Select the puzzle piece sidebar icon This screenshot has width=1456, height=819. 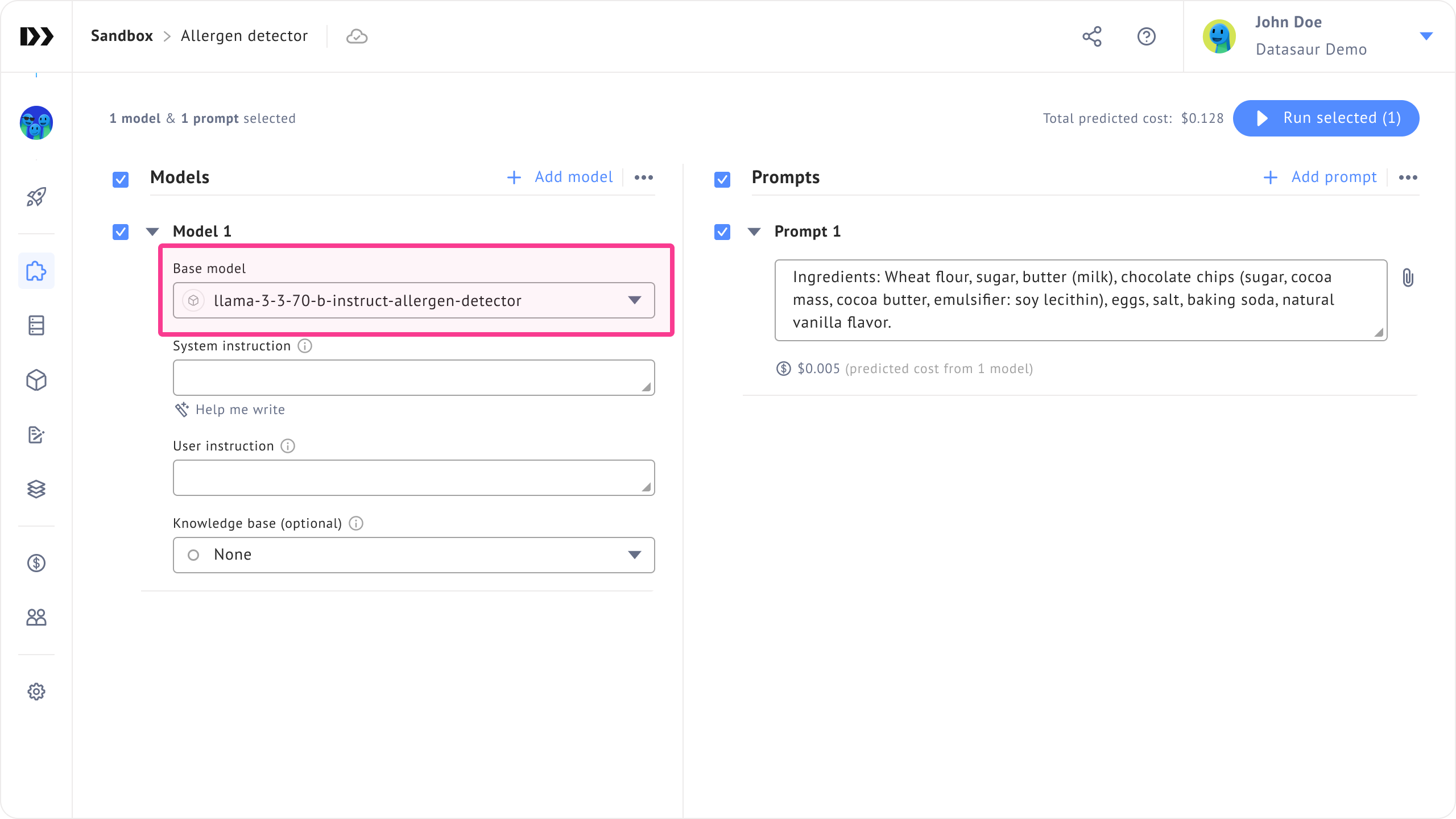[x=36, y=271]
